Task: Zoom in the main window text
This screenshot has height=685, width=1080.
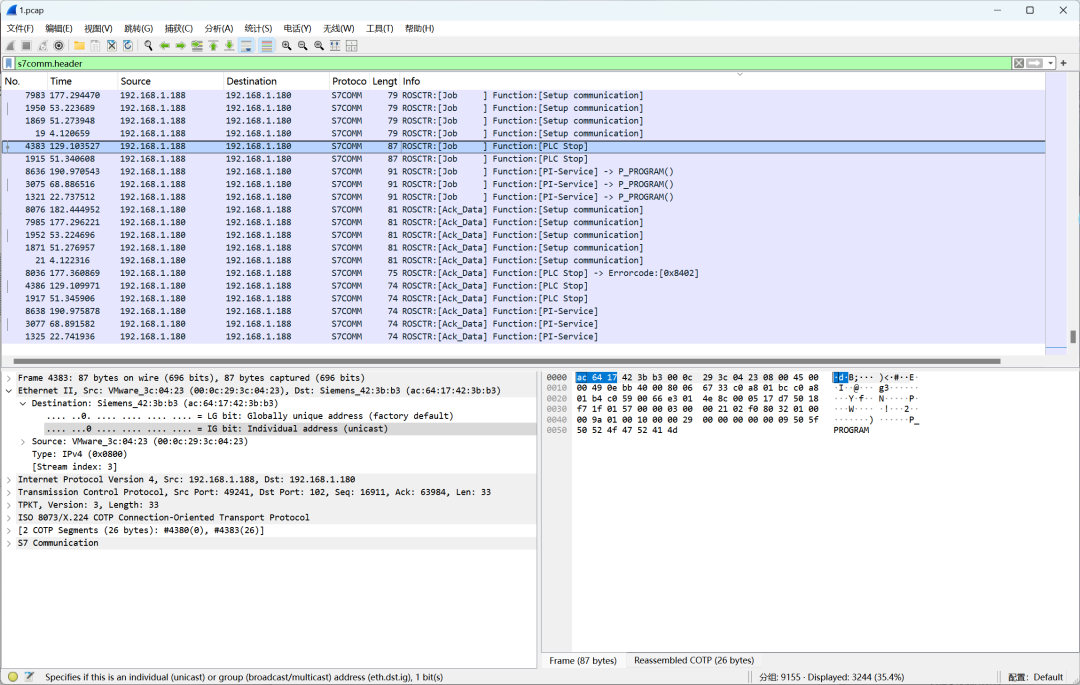Action: (287, 45)
